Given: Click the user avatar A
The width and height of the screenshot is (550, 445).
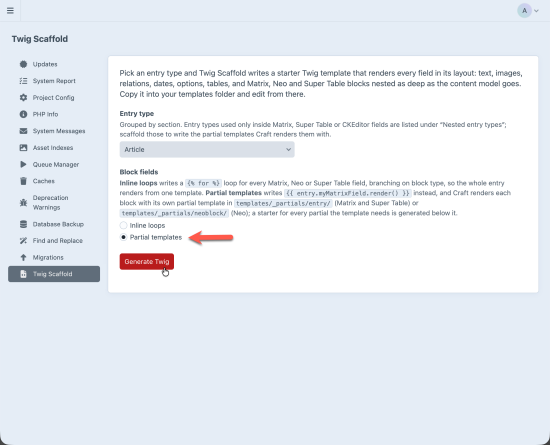Looking at the screenshot, I should 524,11.
